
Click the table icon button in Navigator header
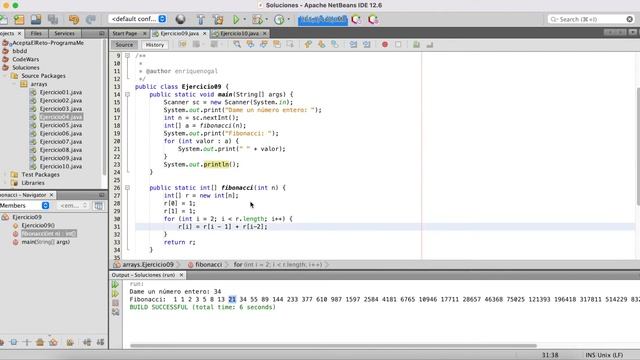coord(98,206)
